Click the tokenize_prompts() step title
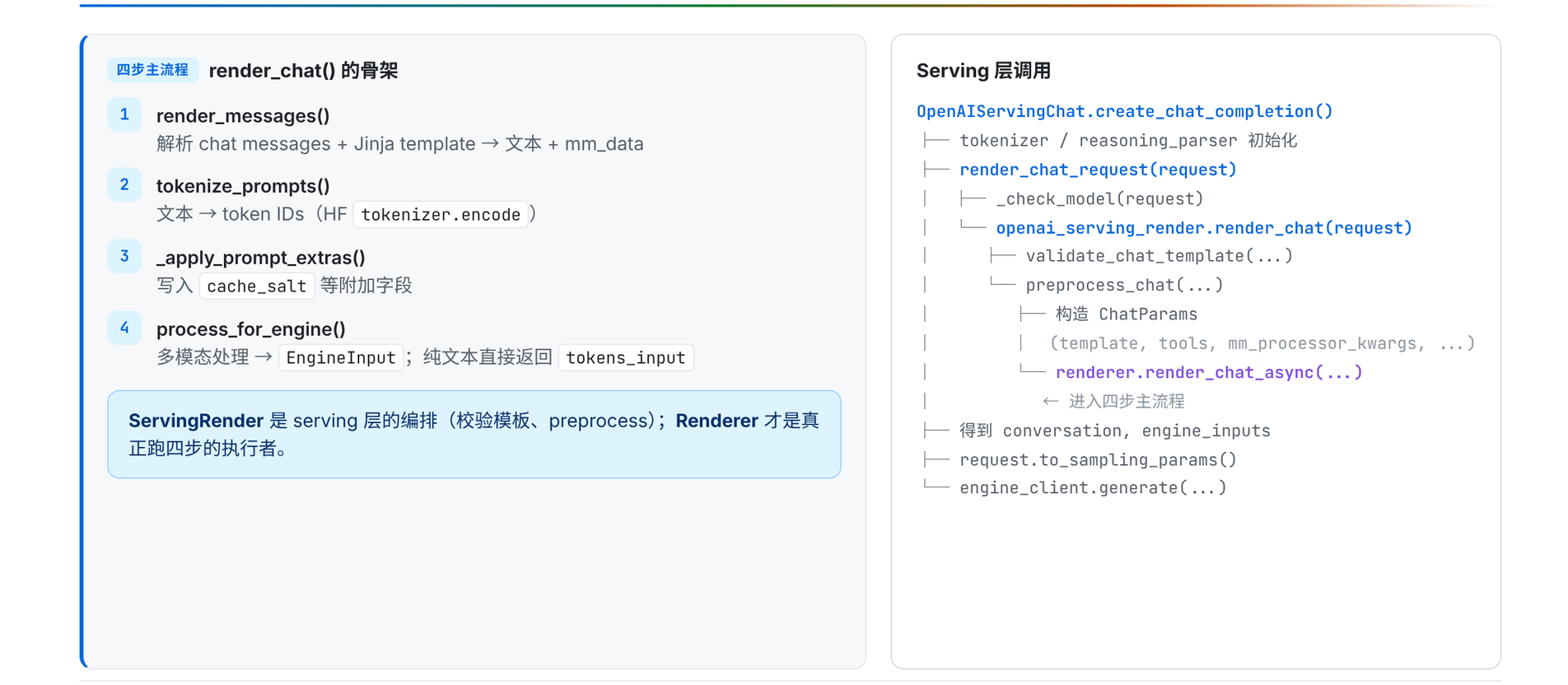The height and width of the screenshot is (685, 1568). click(x=243, y=186)
